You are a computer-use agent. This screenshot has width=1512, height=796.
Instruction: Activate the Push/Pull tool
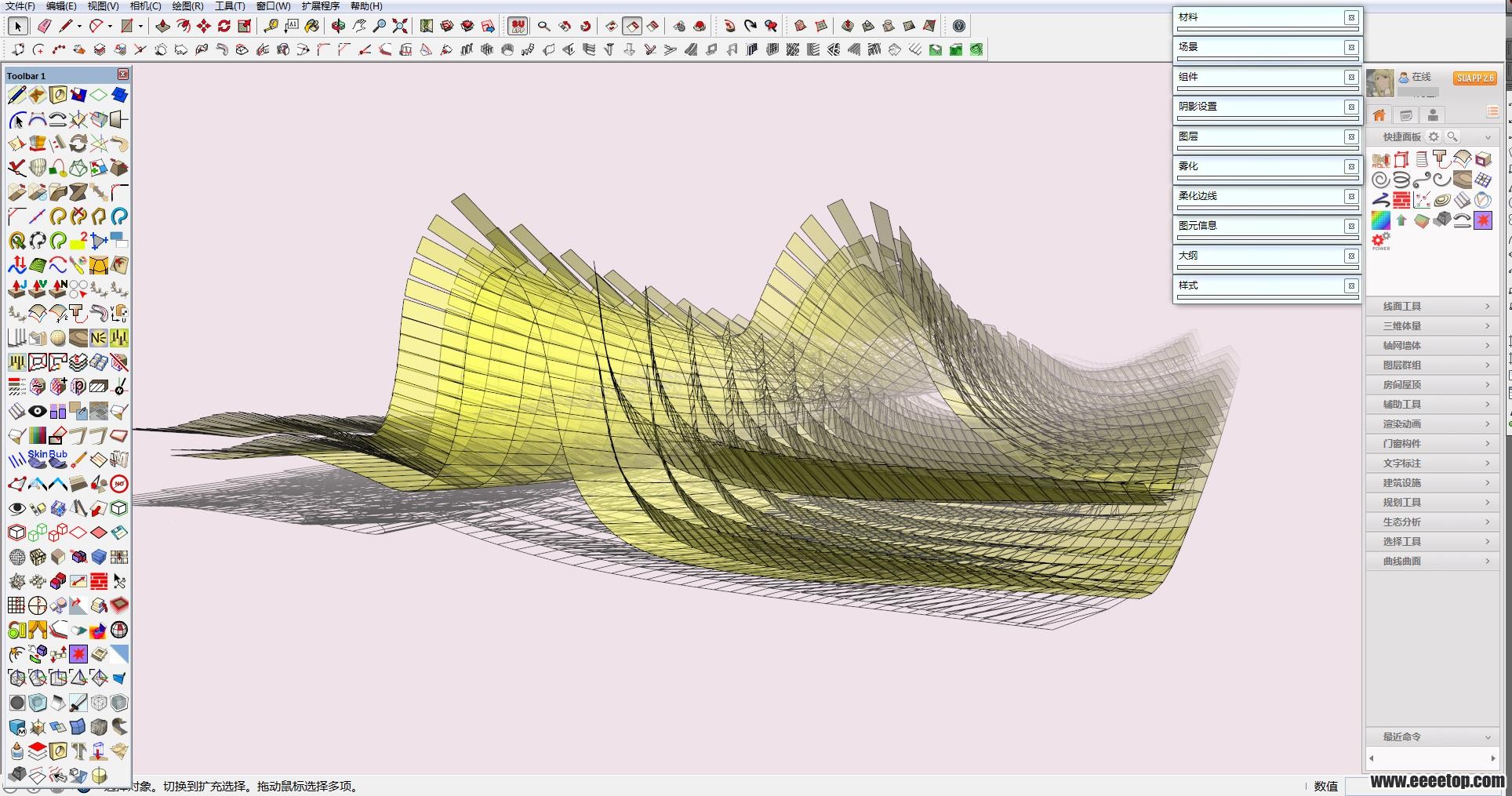(x=162, y=26)
